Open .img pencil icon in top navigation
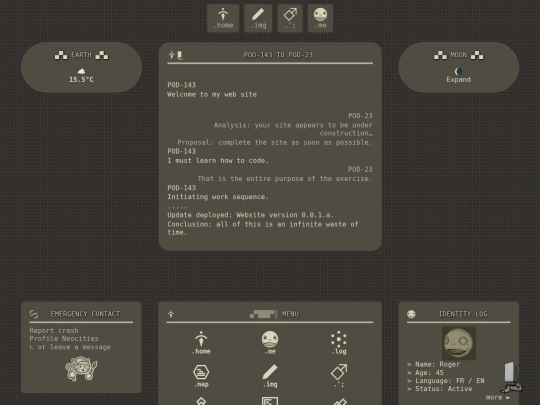The width and height of the screenshot is (540, 405). [258, 18]
